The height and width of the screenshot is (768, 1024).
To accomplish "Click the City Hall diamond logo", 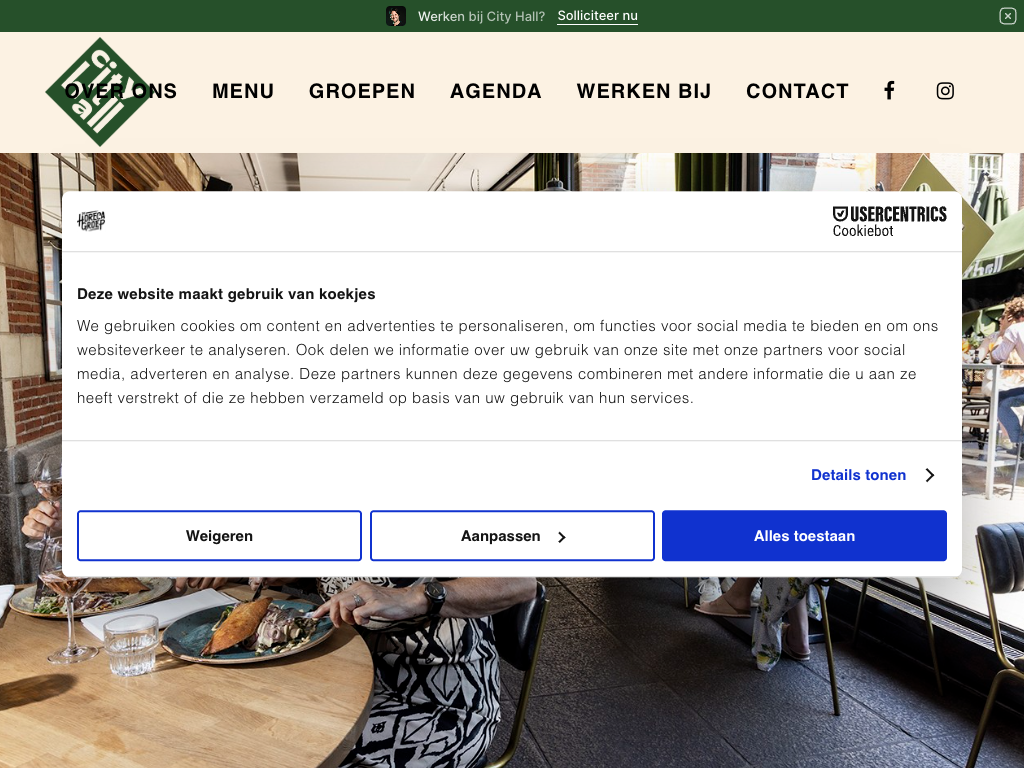I will tap(99, 91).
